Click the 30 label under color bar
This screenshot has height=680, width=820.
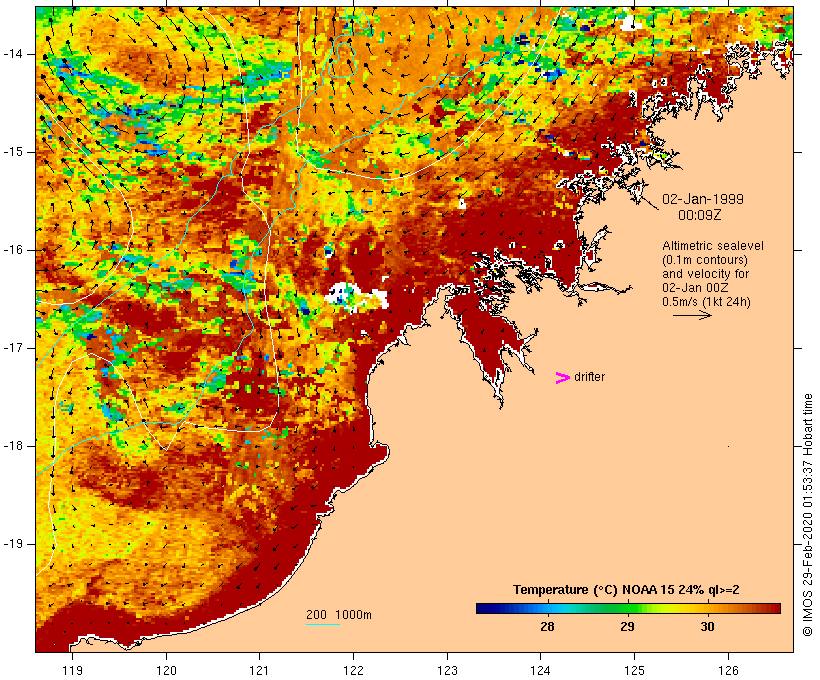[x=707, y=626]
